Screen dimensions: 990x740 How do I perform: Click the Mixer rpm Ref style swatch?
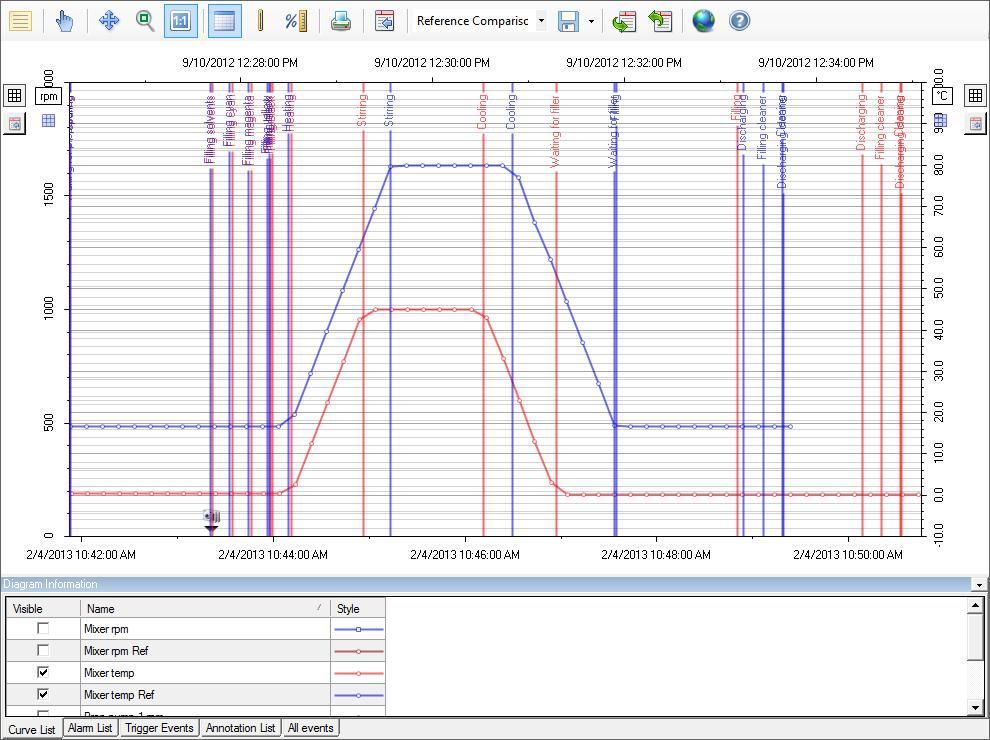[358, 651]
